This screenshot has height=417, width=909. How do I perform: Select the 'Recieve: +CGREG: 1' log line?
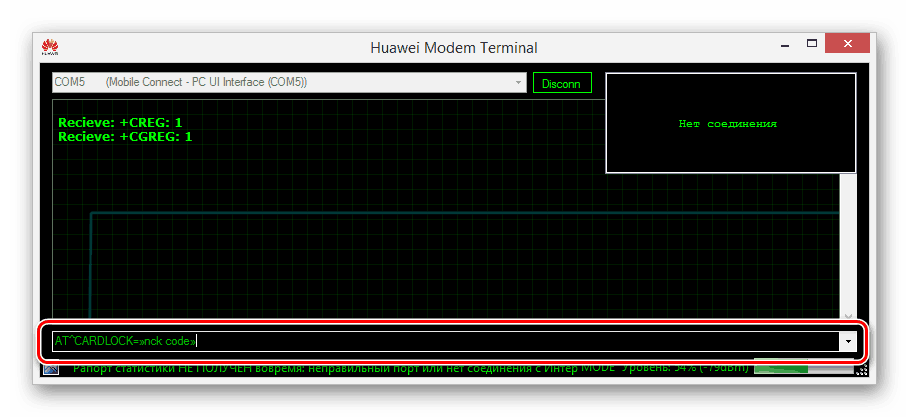click(125, 137)
